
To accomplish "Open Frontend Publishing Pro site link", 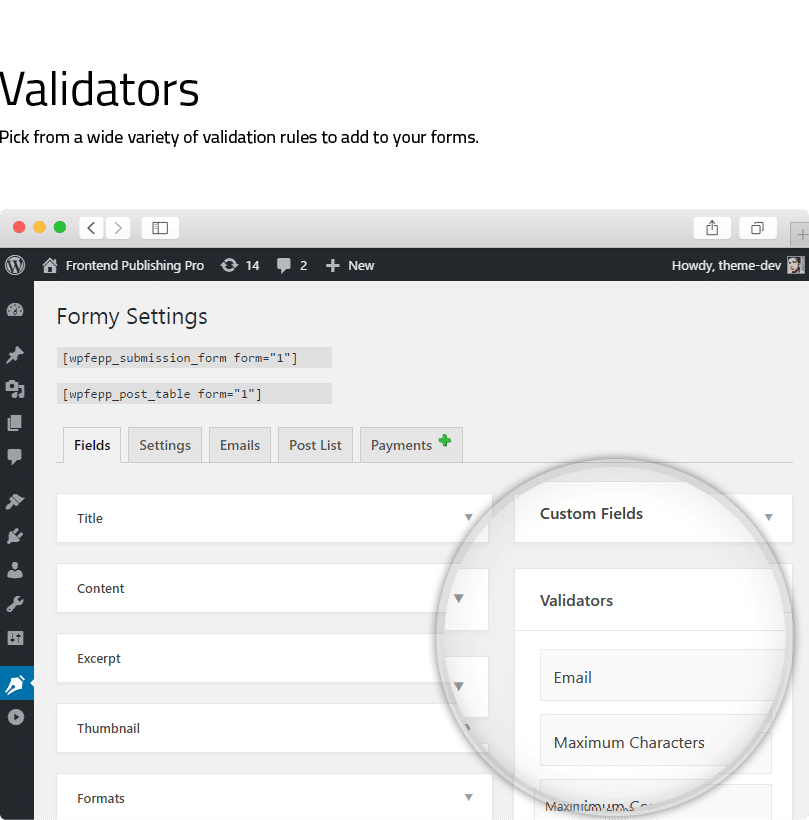I will 134,266.
